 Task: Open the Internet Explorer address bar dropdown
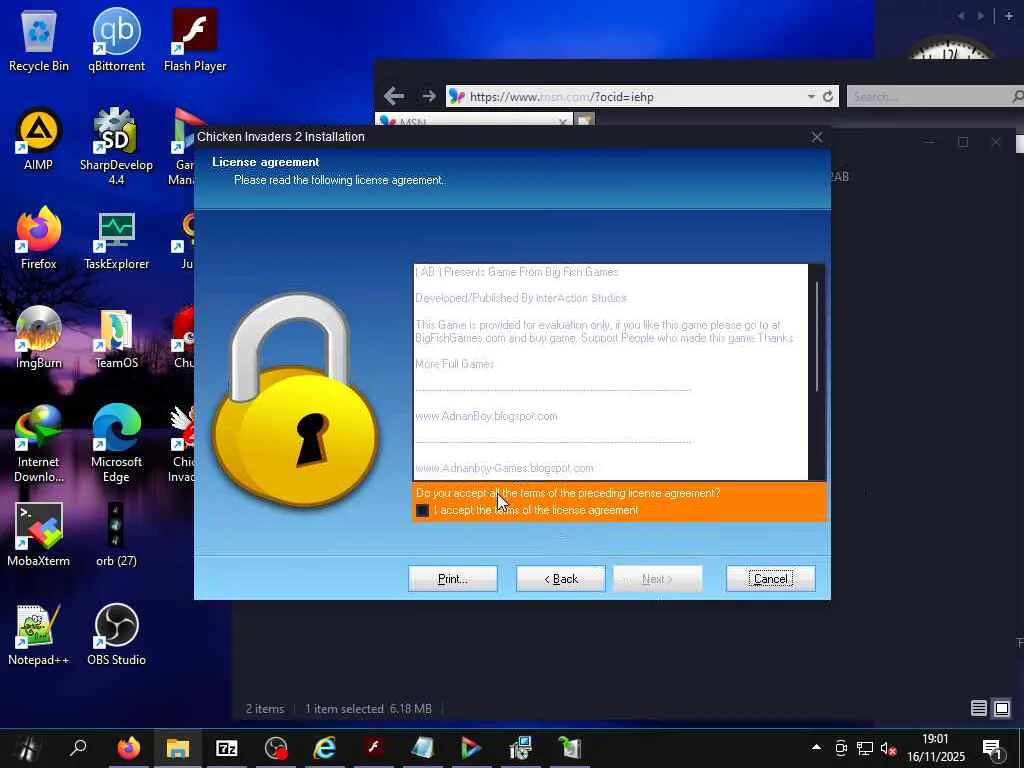click(811, 96)
